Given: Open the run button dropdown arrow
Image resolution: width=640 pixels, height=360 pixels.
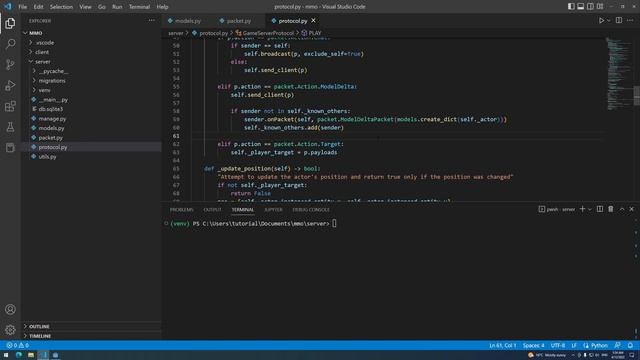Looking at the screenshot, I should tap(609, 20).
